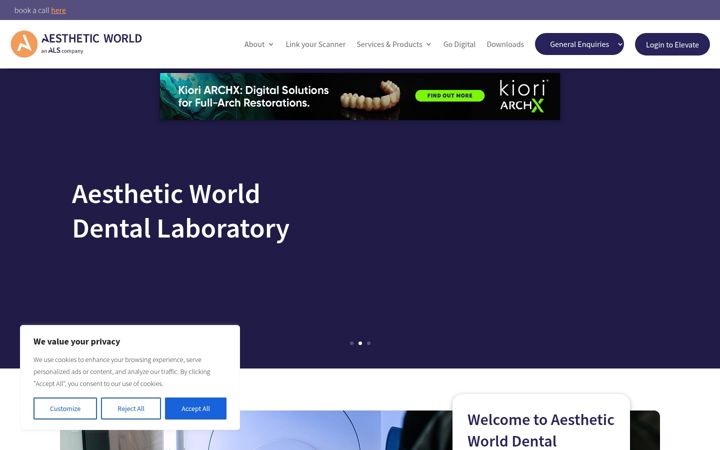Expand the Services & Products chevron

(428, 45)
